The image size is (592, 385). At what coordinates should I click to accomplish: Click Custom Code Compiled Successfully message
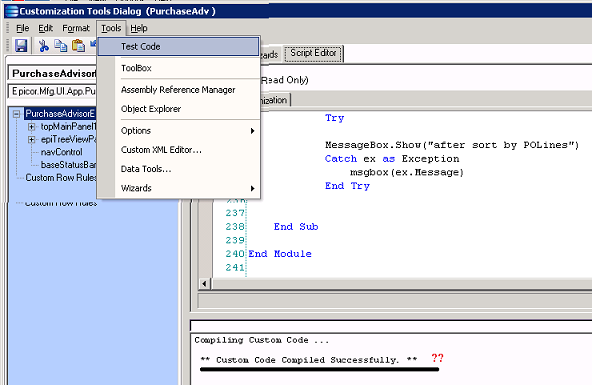click(309, 360)
